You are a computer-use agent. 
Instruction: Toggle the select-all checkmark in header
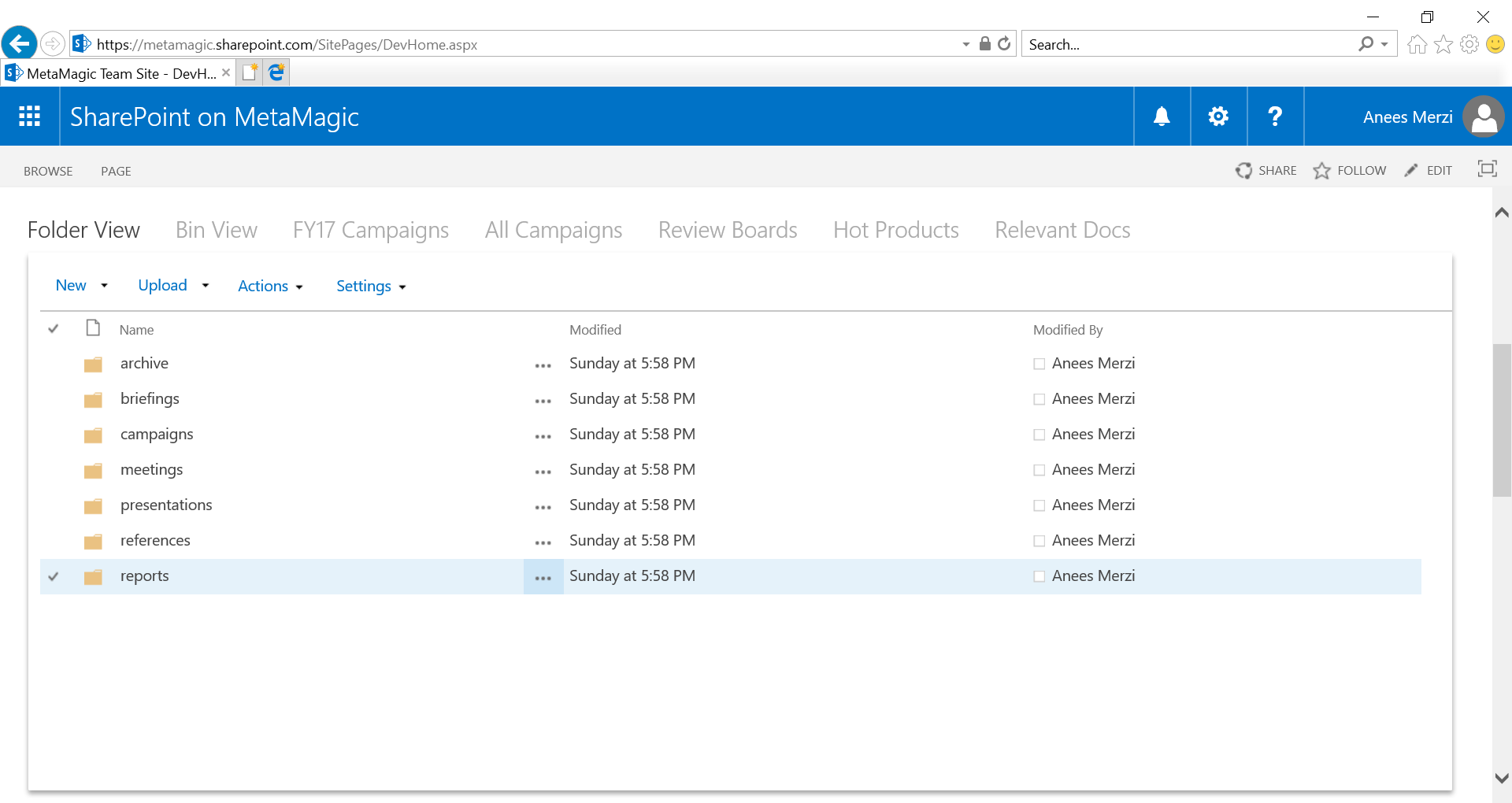pyautogui.click(x=54, y=328)
